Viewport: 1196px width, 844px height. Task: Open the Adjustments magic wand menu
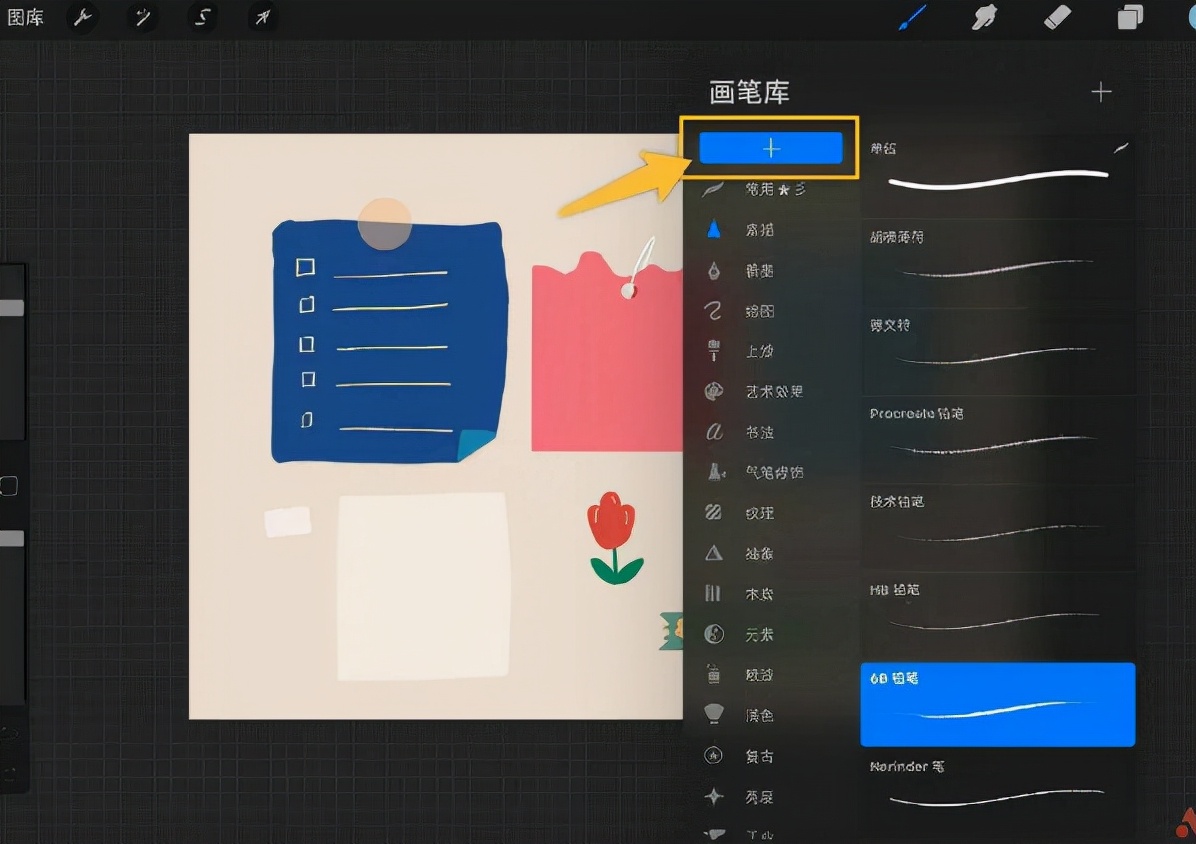[141, 17]
